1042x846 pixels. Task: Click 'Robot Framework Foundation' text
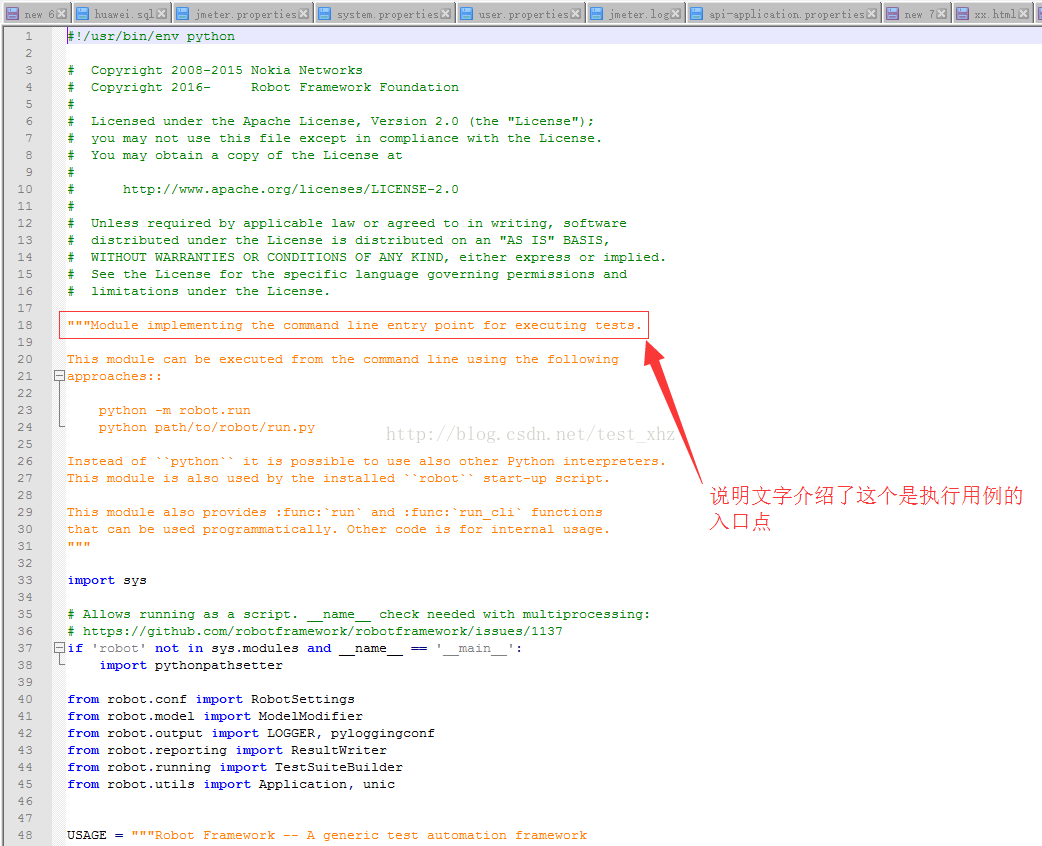355,87
